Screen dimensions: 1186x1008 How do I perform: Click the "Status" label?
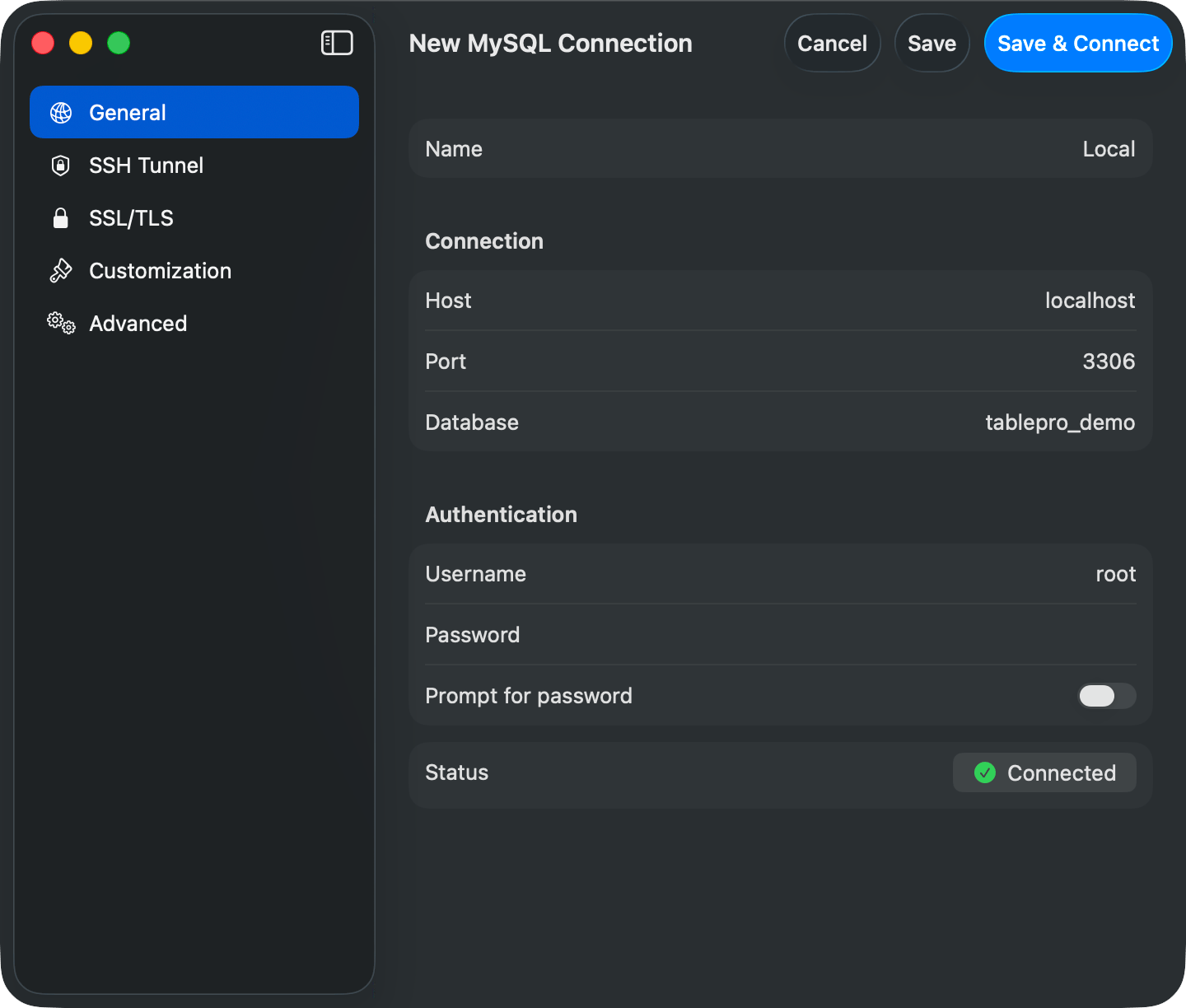457,772
